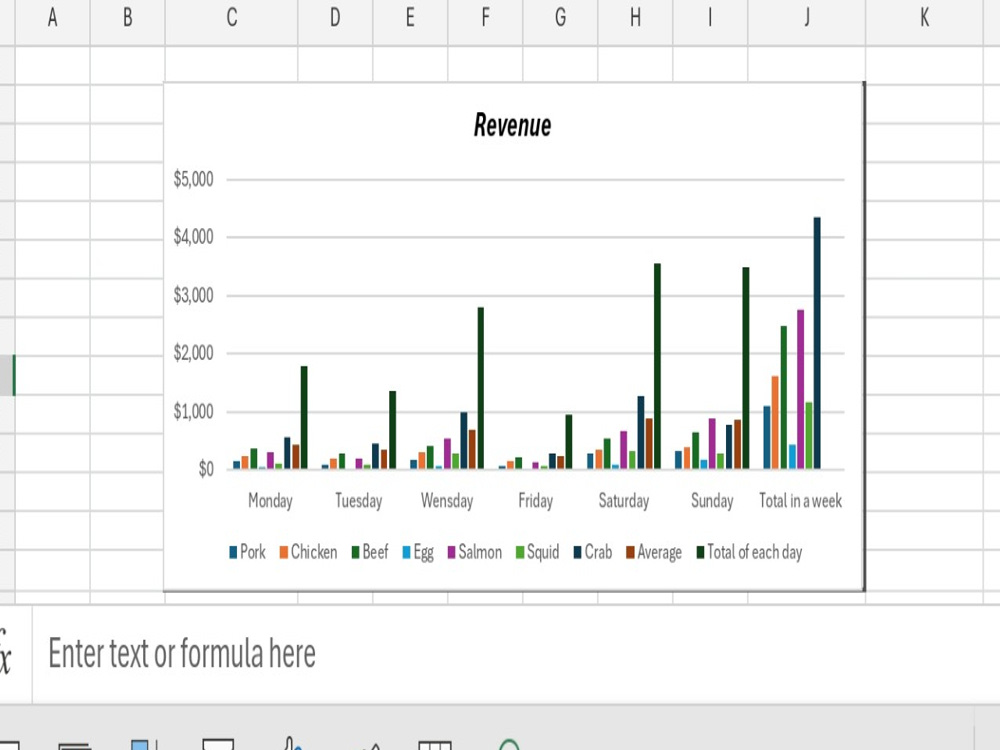Click Sunday's dark green total bar
This screenshot has height=750, width=1000.
point(746,368)
